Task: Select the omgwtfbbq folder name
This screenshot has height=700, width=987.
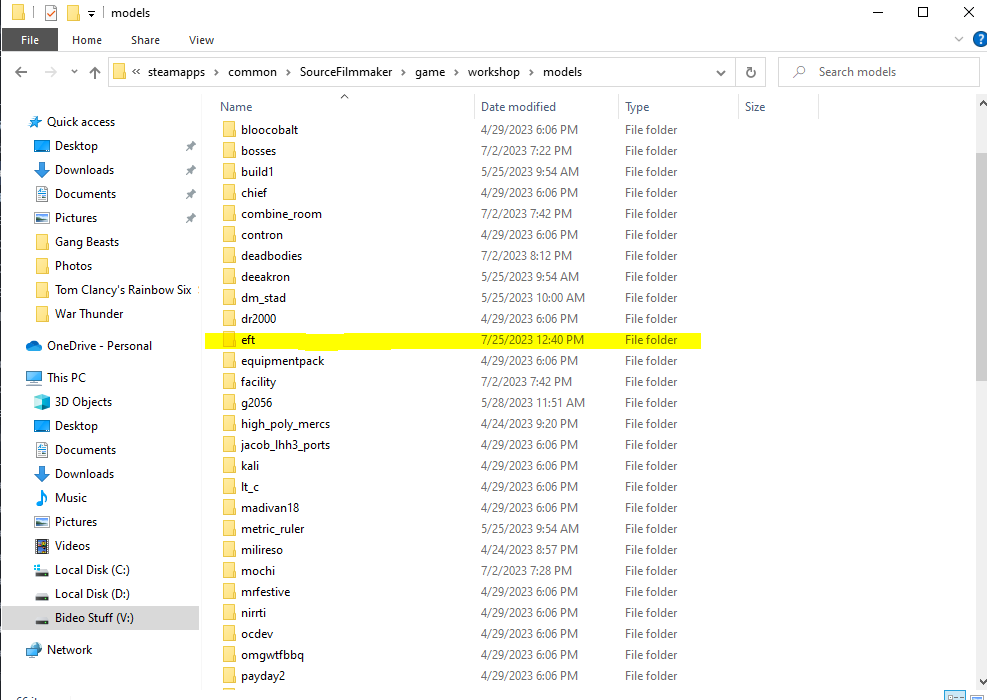Action: pos(272,655)
